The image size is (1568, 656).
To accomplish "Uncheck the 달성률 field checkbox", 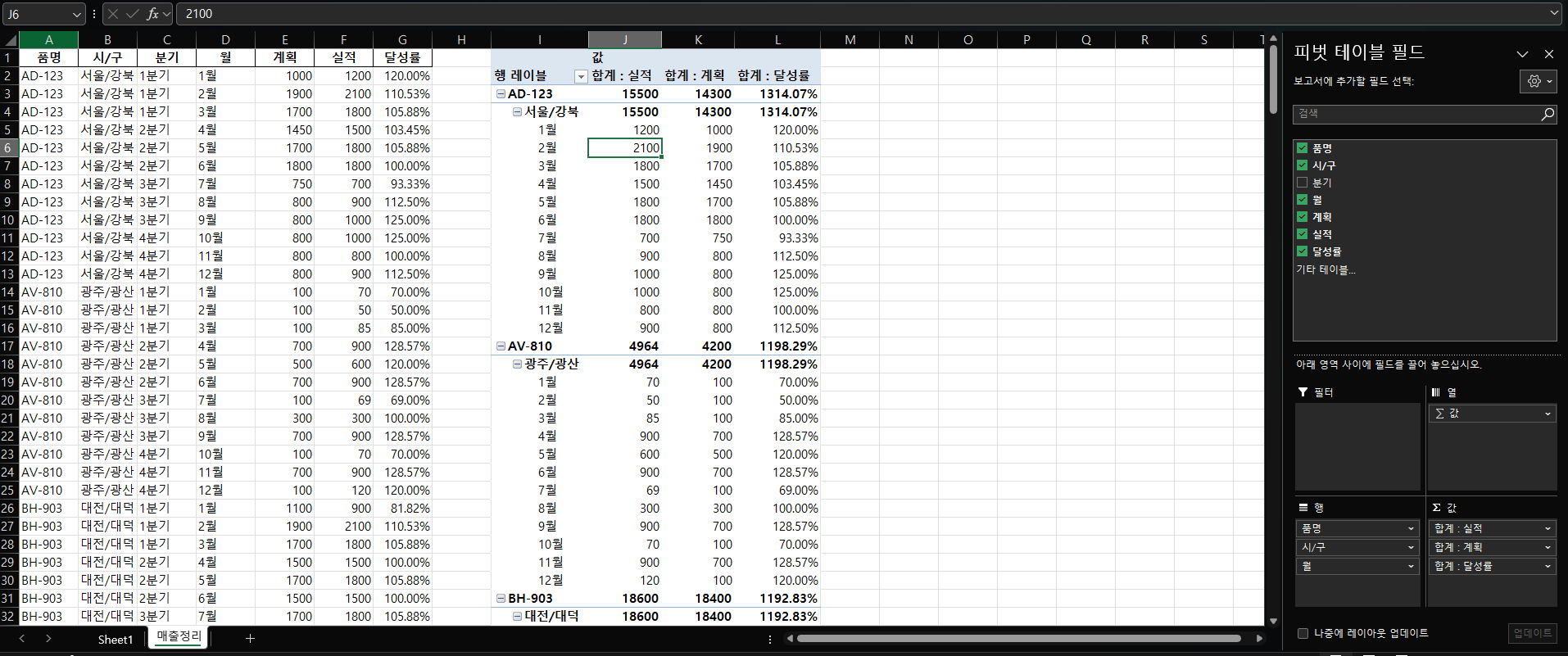I will [1302, 251].
